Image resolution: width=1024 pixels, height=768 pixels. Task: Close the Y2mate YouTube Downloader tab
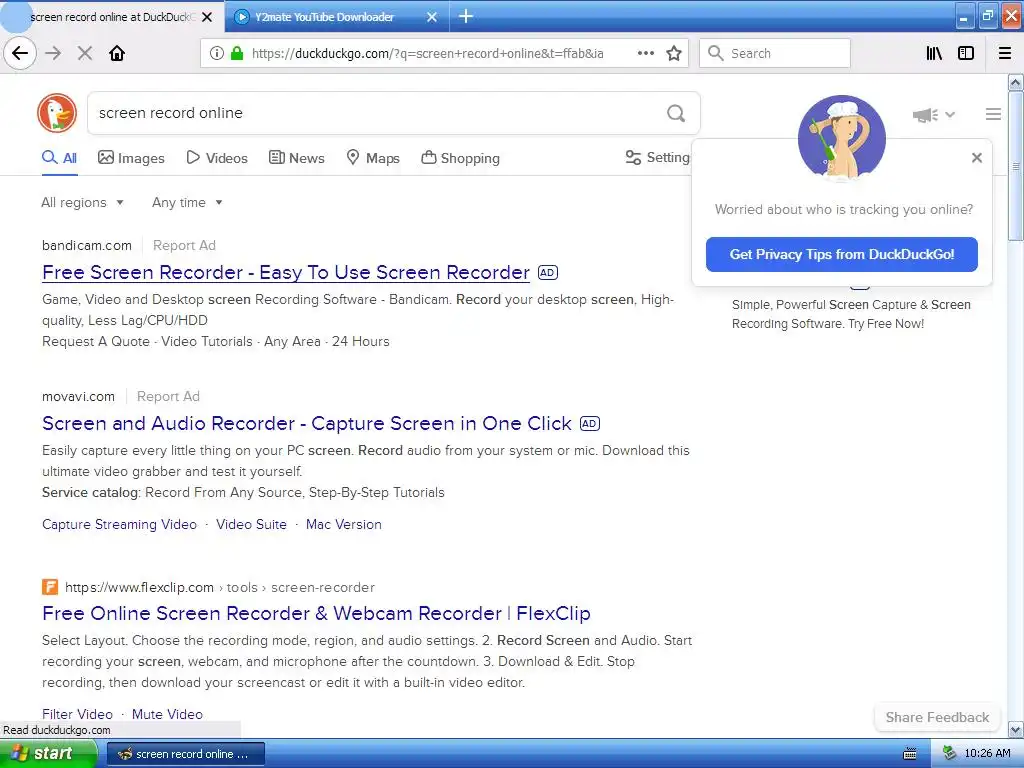coord(432,17)
